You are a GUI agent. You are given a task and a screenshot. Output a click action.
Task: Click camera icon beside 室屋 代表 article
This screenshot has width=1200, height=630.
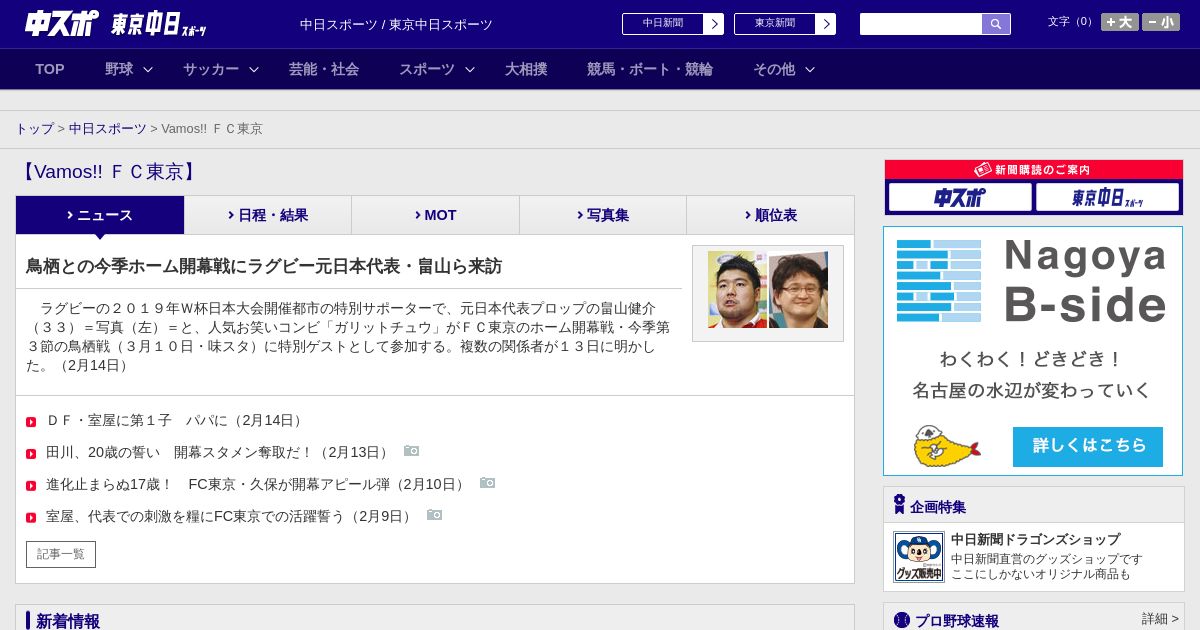tap(434, 515)
